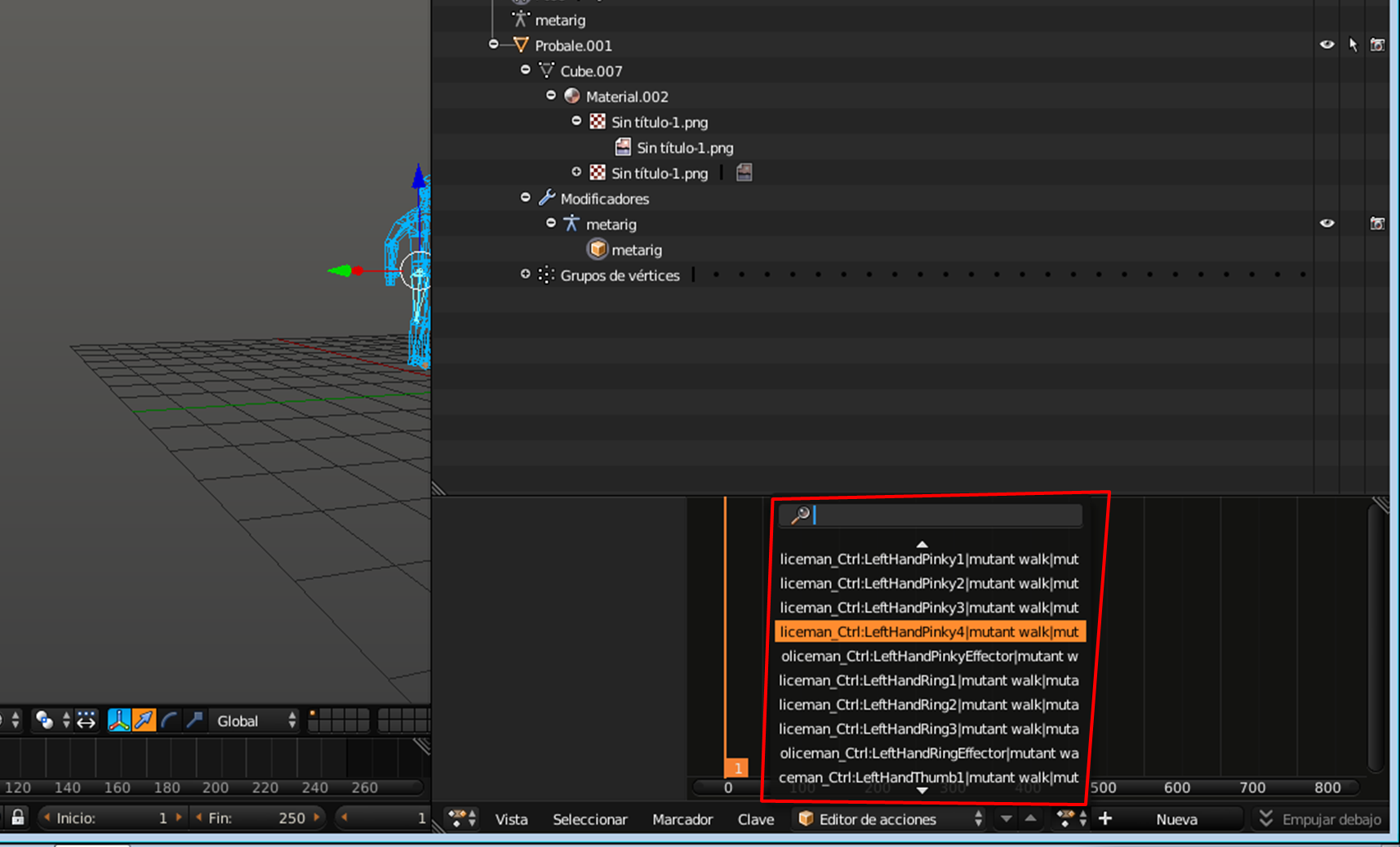Click the Cube.007 mesh data icon
This screenshot has height=847, width=1400.
[546, 70]
